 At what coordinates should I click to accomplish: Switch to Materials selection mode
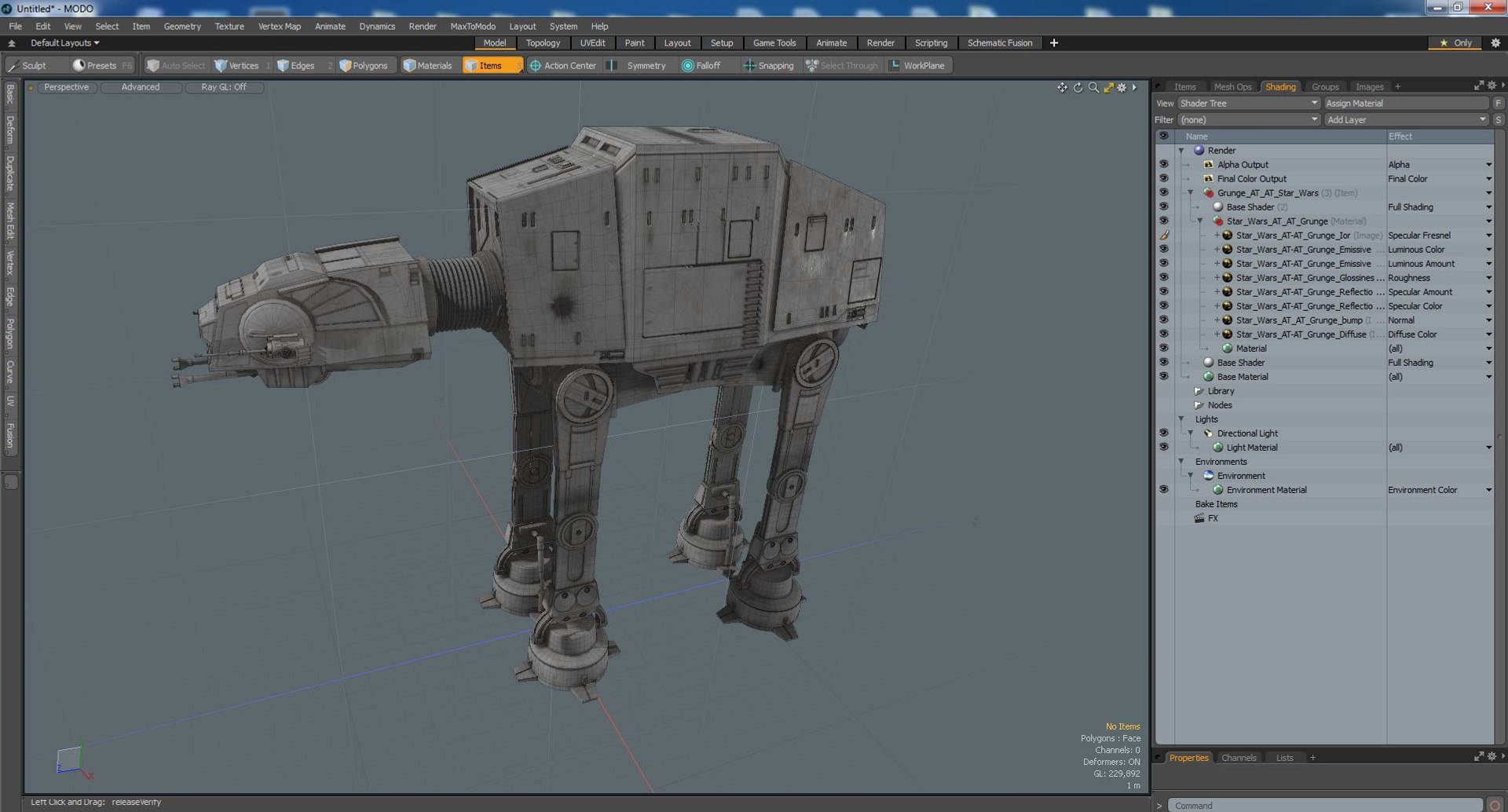click(x=428, y=66)
